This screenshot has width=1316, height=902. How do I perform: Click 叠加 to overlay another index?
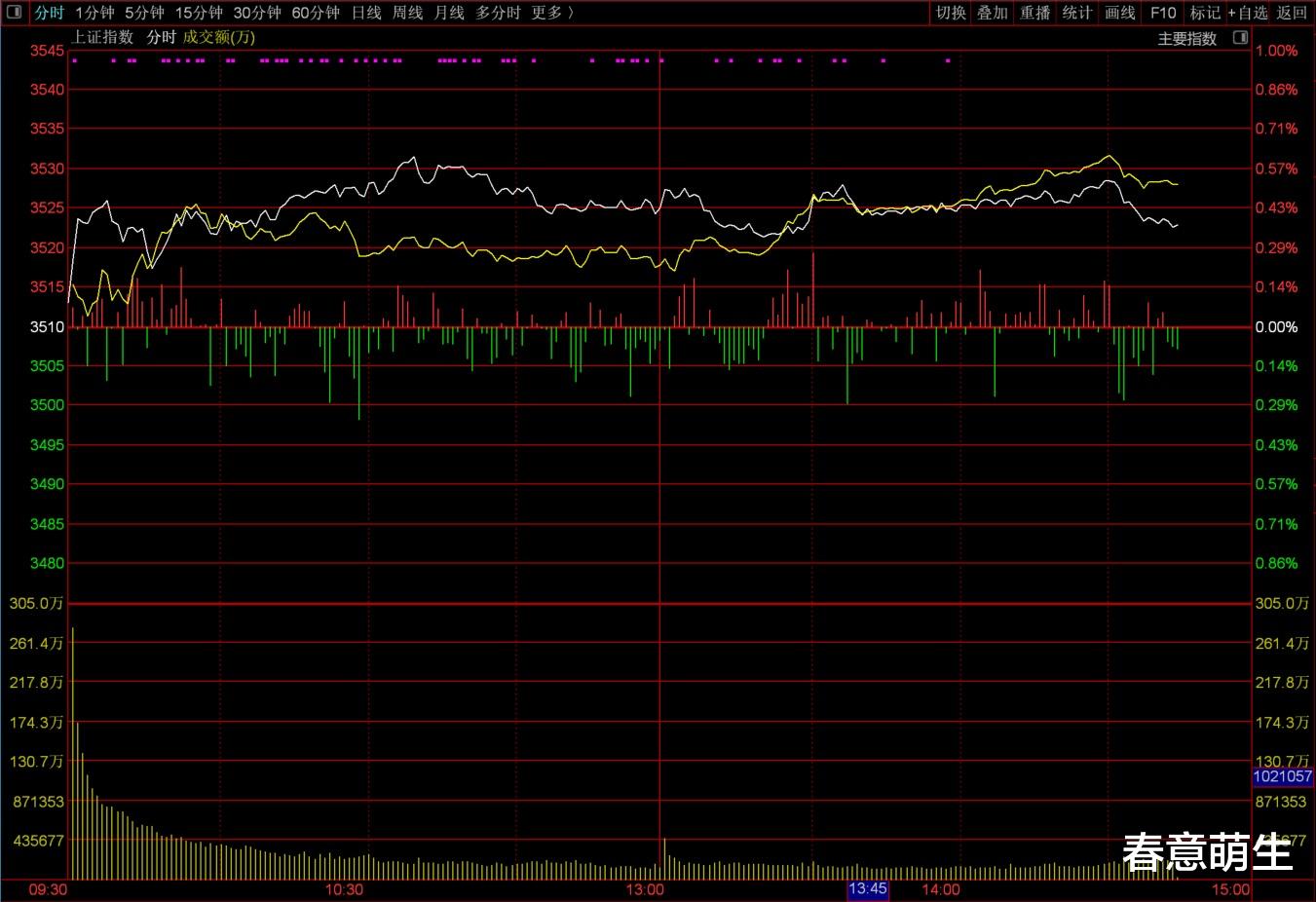tap(993, 13)
